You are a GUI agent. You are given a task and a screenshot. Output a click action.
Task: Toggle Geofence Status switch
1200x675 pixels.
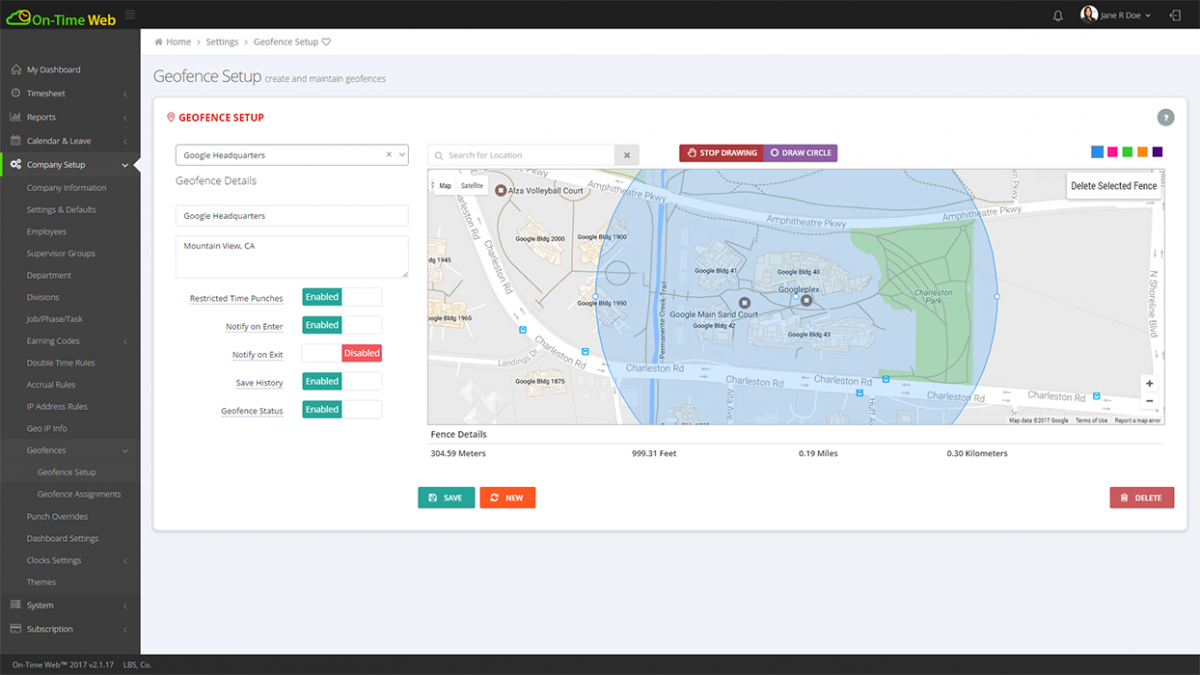pyautogui.click(x=342, y=409)
